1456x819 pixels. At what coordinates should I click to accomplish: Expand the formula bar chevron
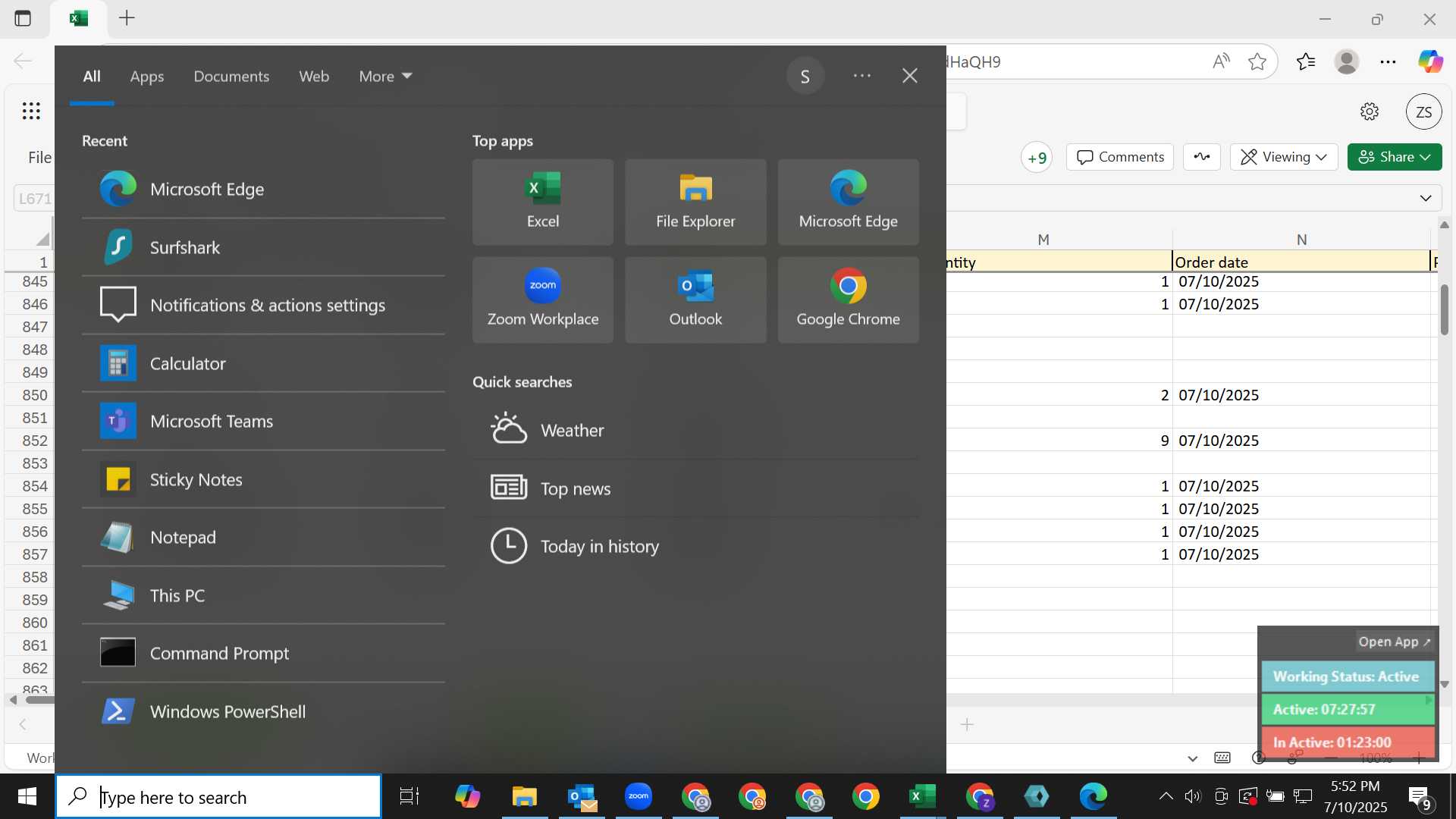pyautogui.click(x=1426, y=198)
